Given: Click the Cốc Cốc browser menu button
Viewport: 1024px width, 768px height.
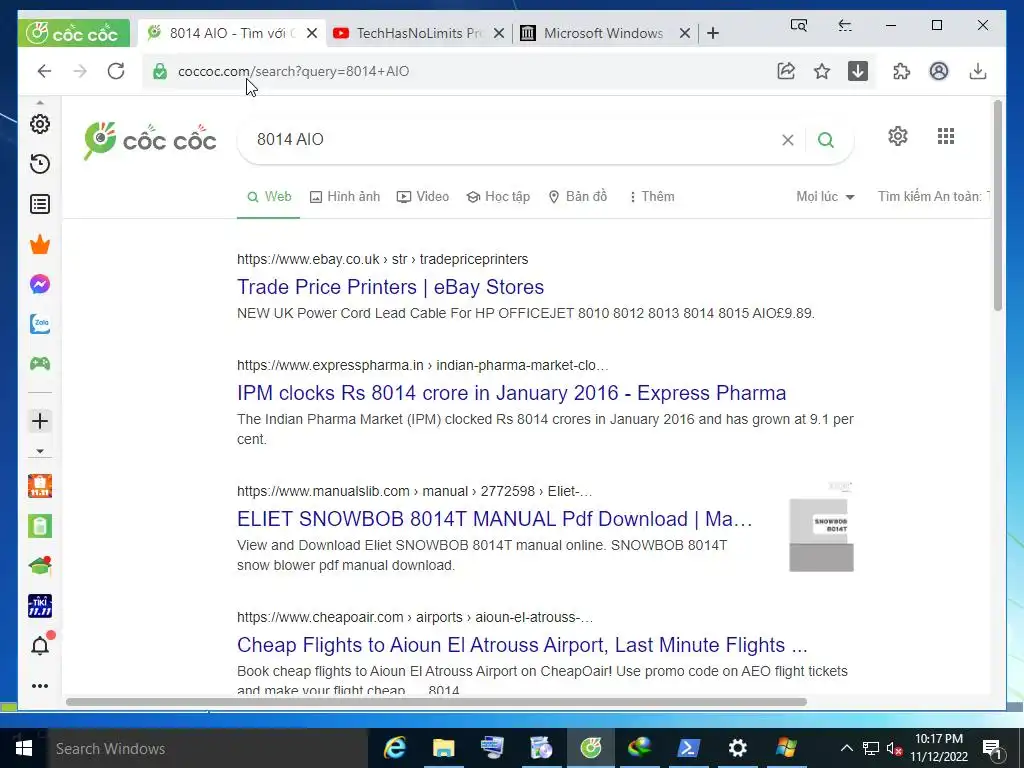Looking at the screenshot, I should tap(73, 33).
